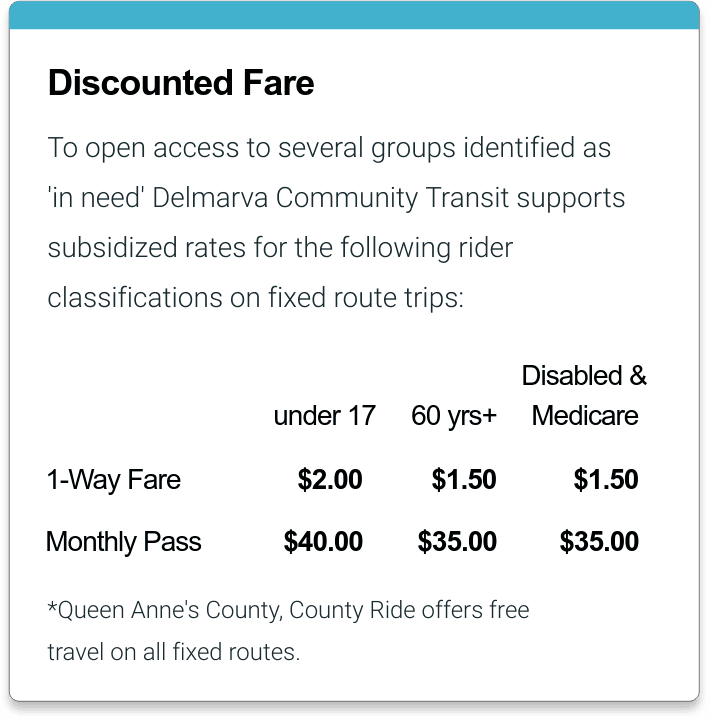Click the teal bar atop the card
The width and height of the screenshot is (710, 720).
pyautogui.click(x=354, y=15)
